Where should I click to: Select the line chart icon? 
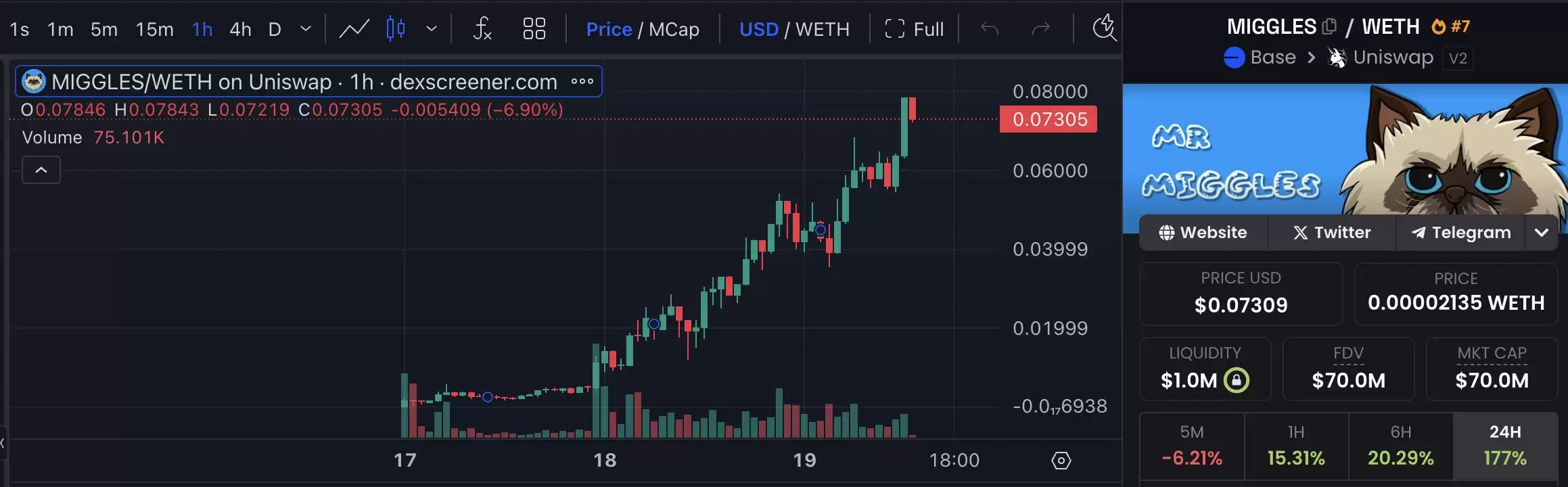click(x=353, y=29)
